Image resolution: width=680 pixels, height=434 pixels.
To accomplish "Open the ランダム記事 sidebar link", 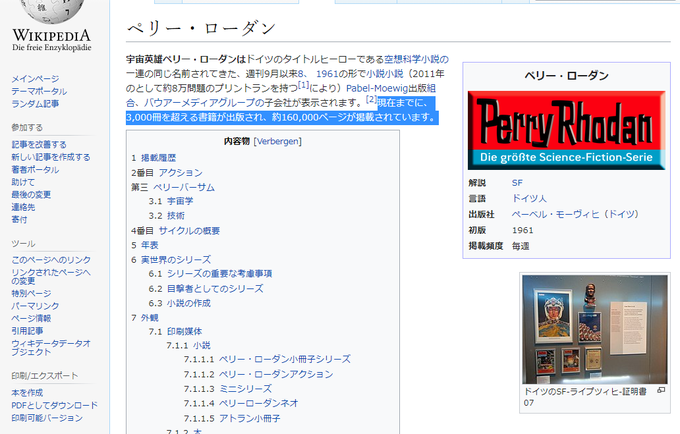I will click(x=36, y=104).
